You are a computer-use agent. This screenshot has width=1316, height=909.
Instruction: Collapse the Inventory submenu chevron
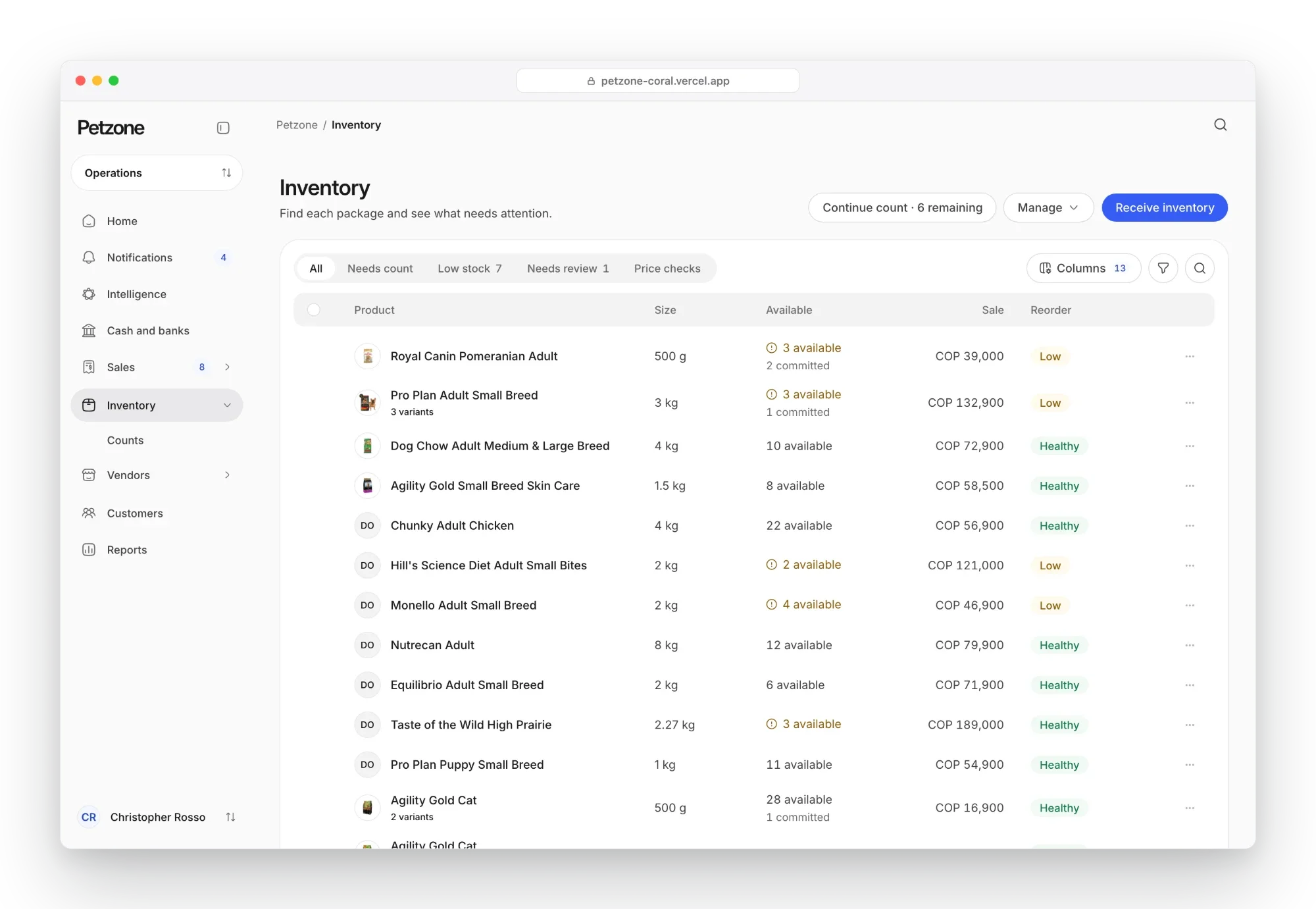(227, 405)
